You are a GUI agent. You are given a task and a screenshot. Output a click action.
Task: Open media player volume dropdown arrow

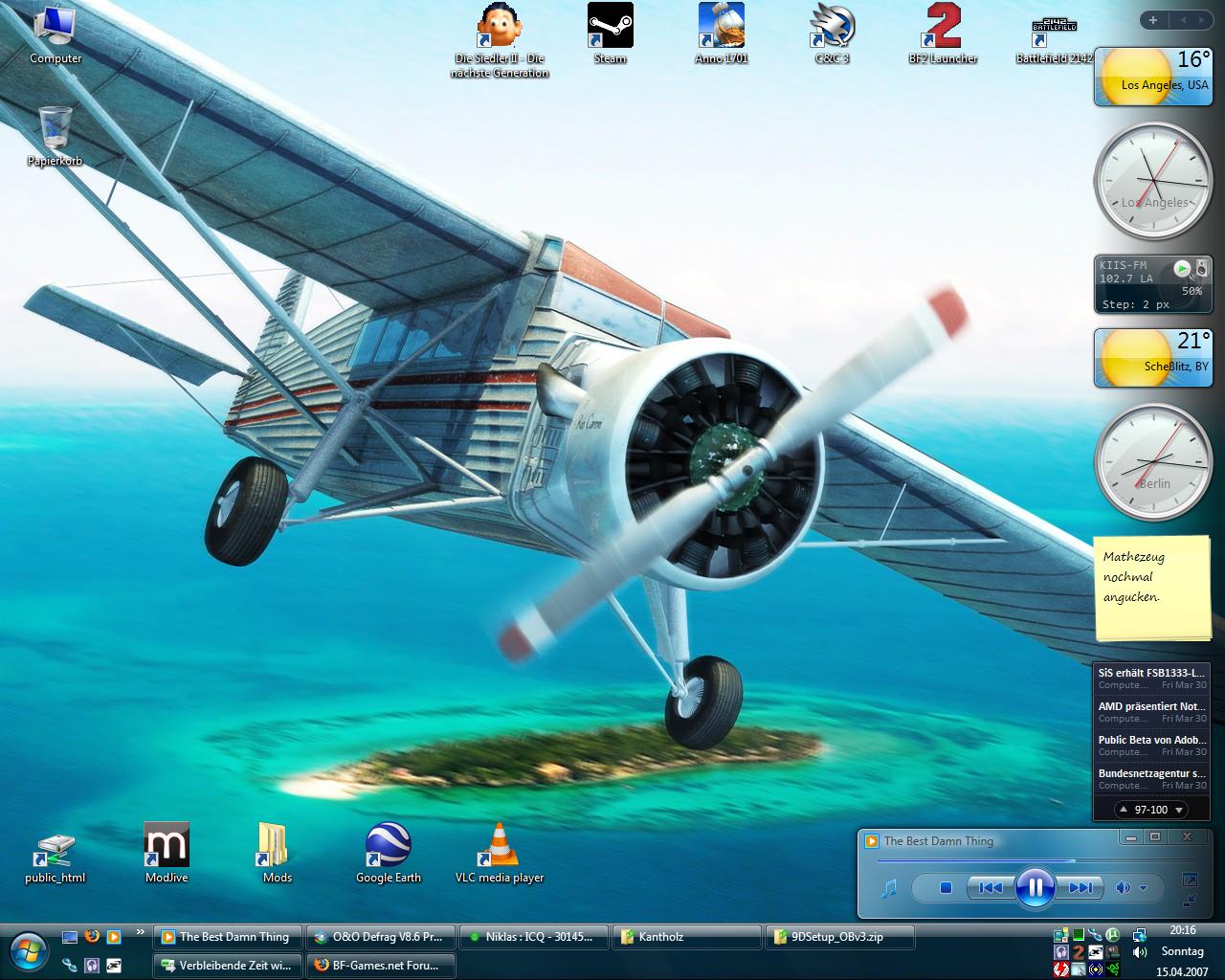click(x=1143, y=888)
